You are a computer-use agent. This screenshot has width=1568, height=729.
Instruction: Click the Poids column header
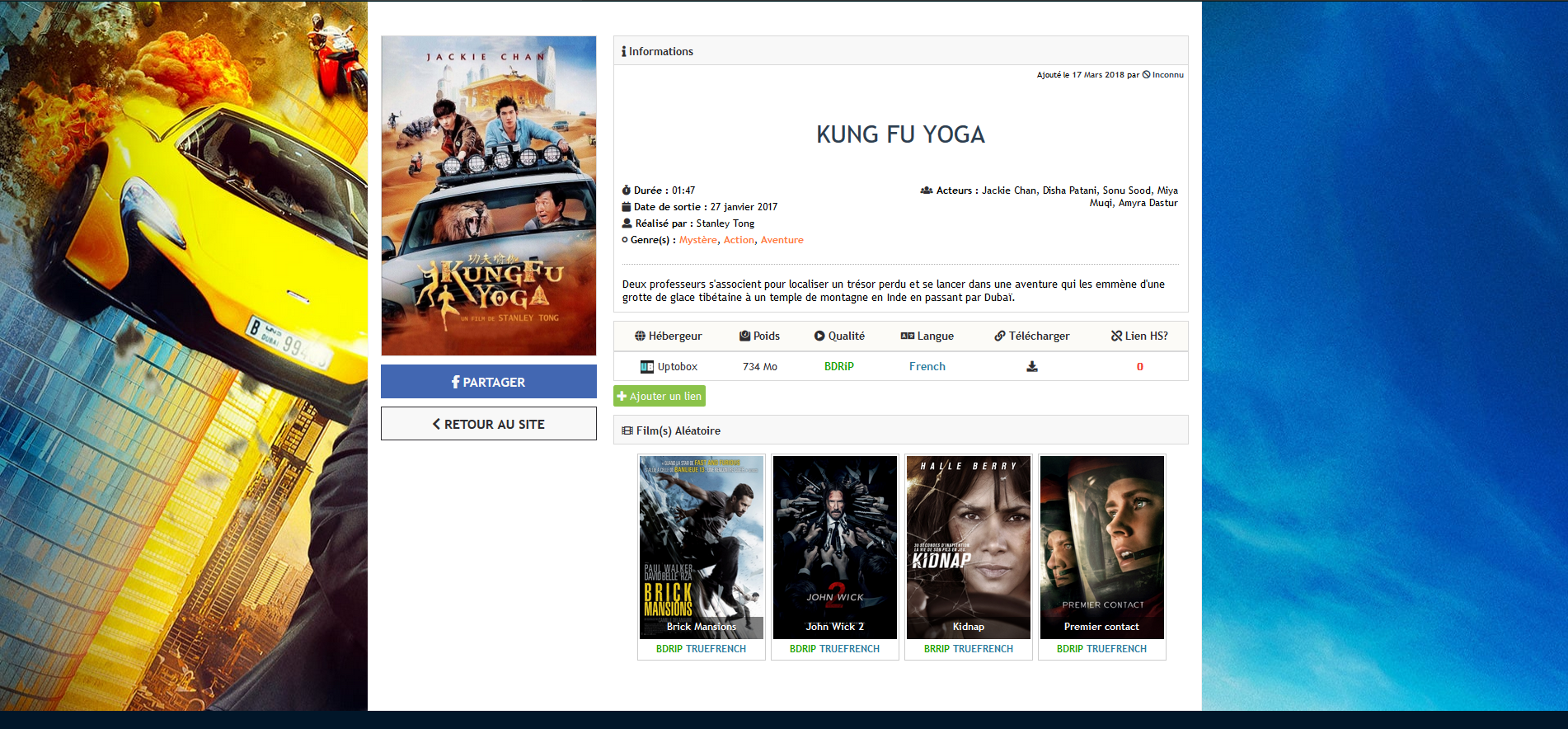tap(759, 336)
